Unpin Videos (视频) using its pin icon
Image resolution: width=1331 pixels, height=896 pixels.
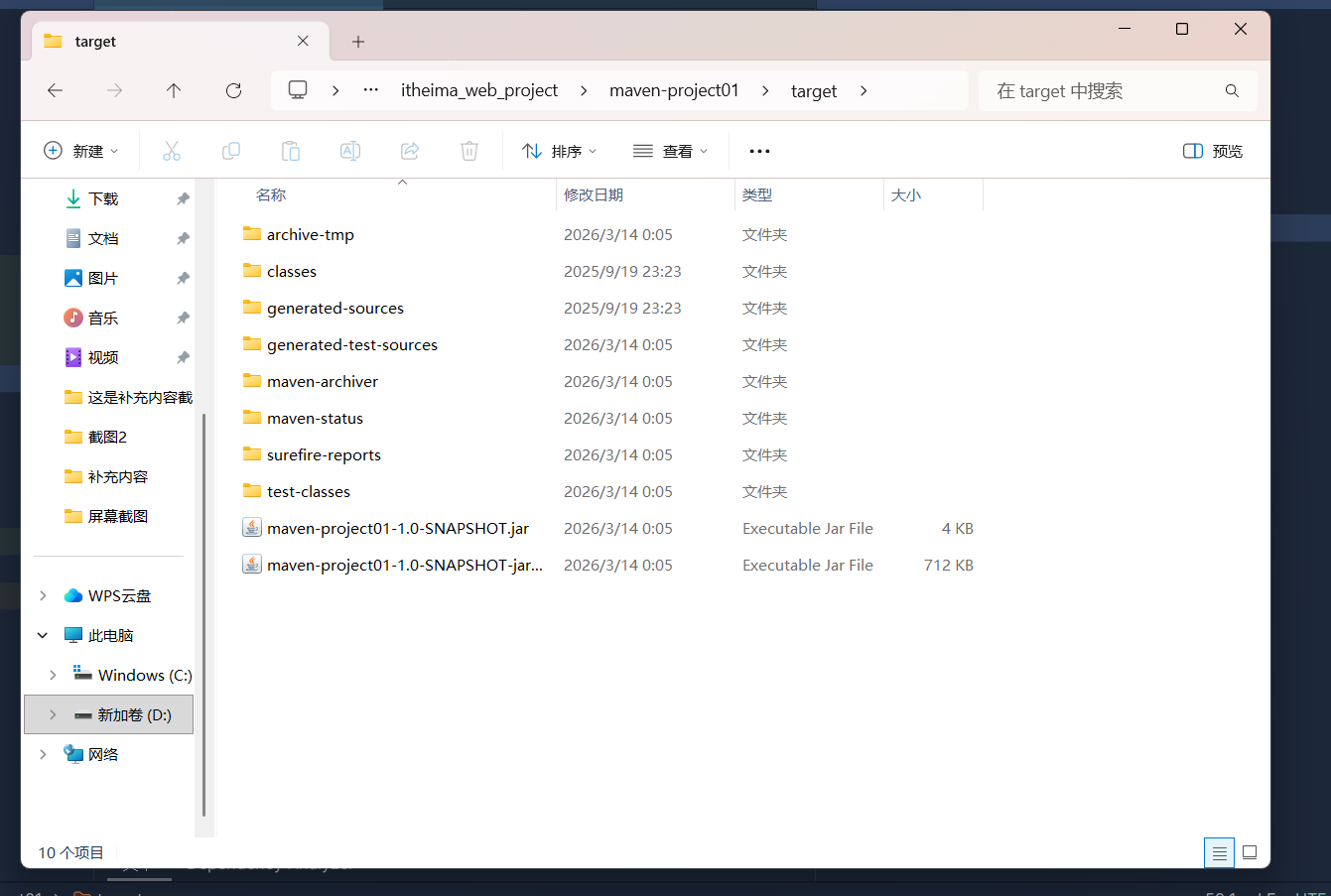(x=183, y=357)
